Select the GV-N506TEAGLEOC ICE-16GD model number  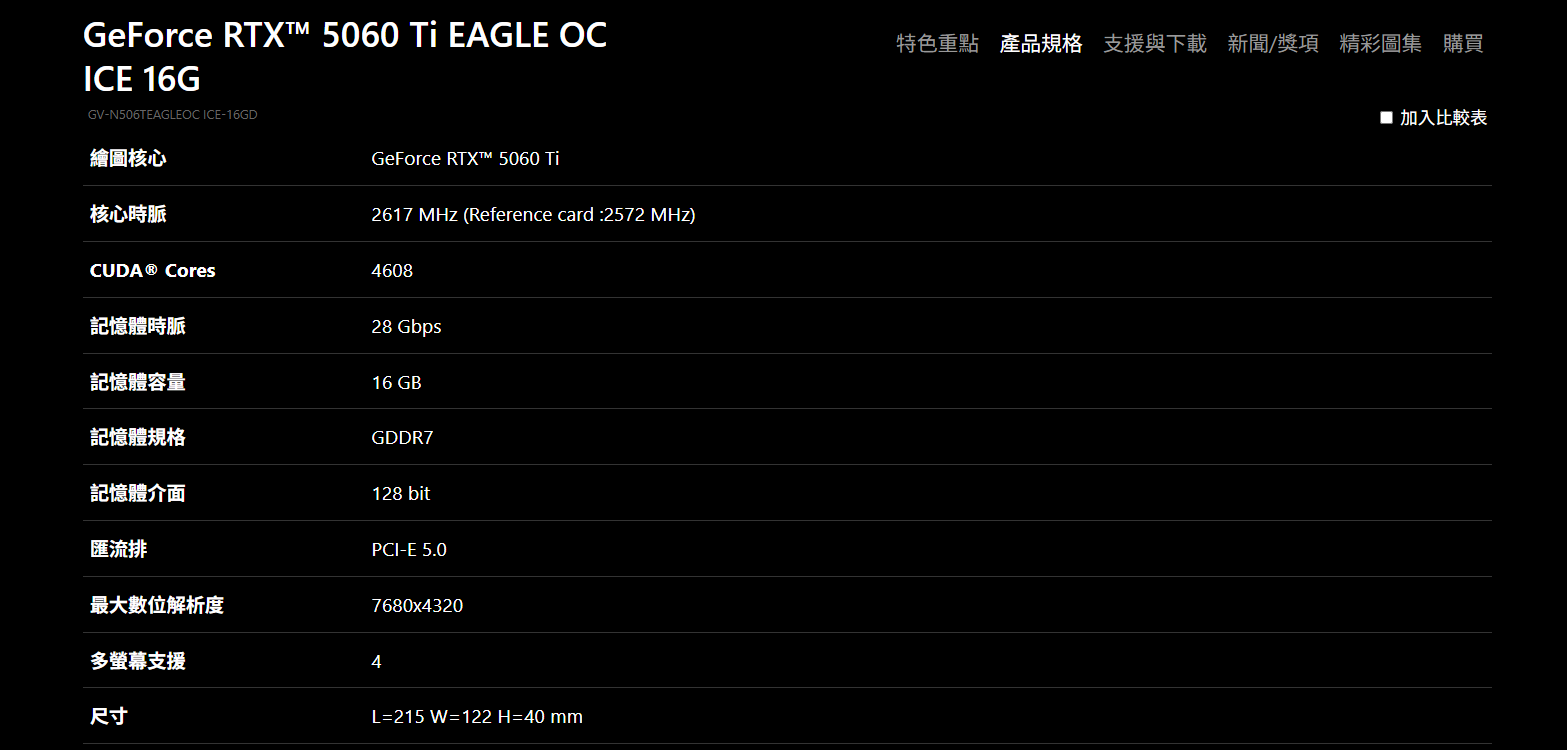[172, 115]
